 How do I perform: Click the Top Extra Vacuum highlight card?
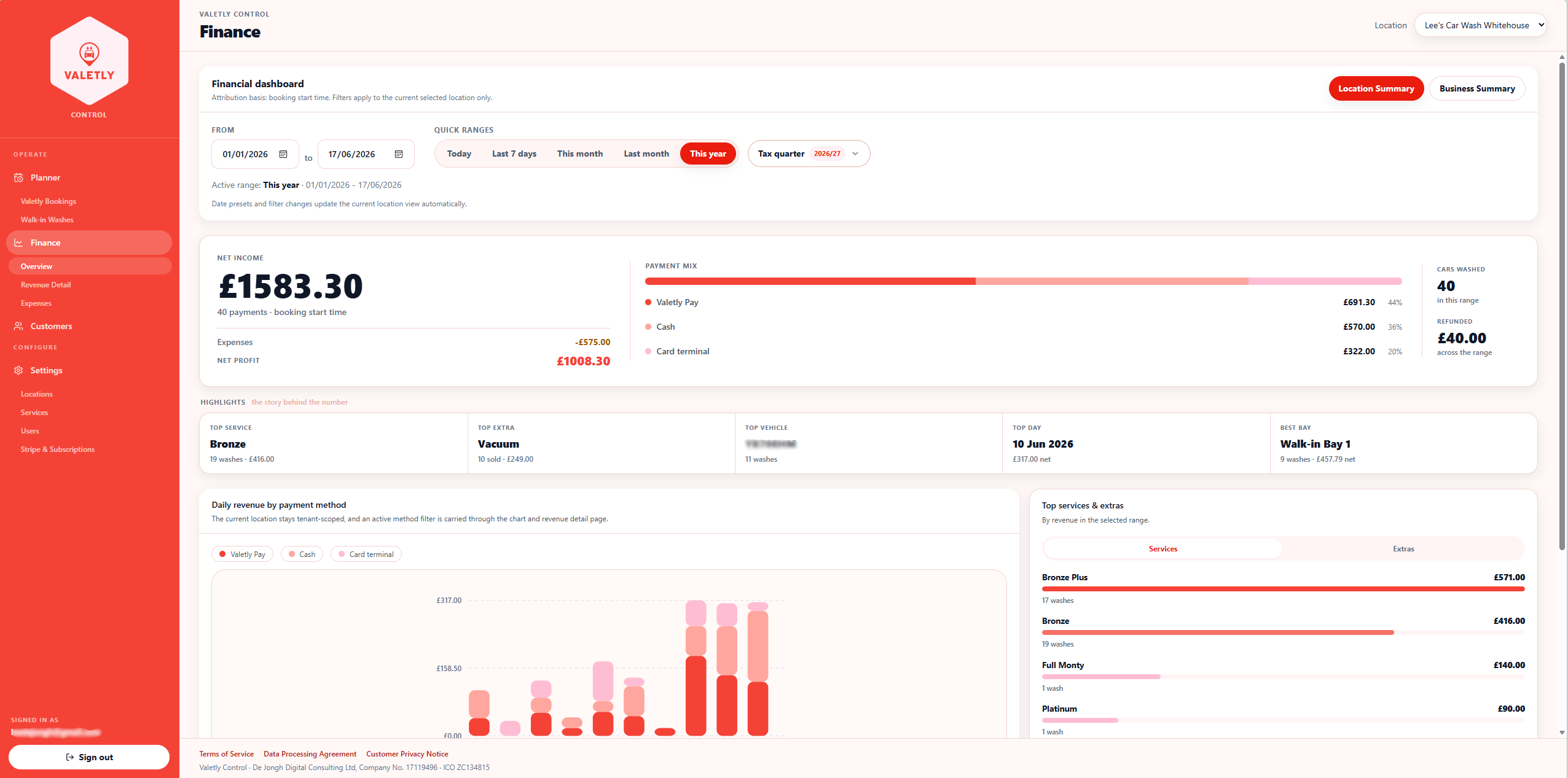pyautogui.click(x=602, y=443)
